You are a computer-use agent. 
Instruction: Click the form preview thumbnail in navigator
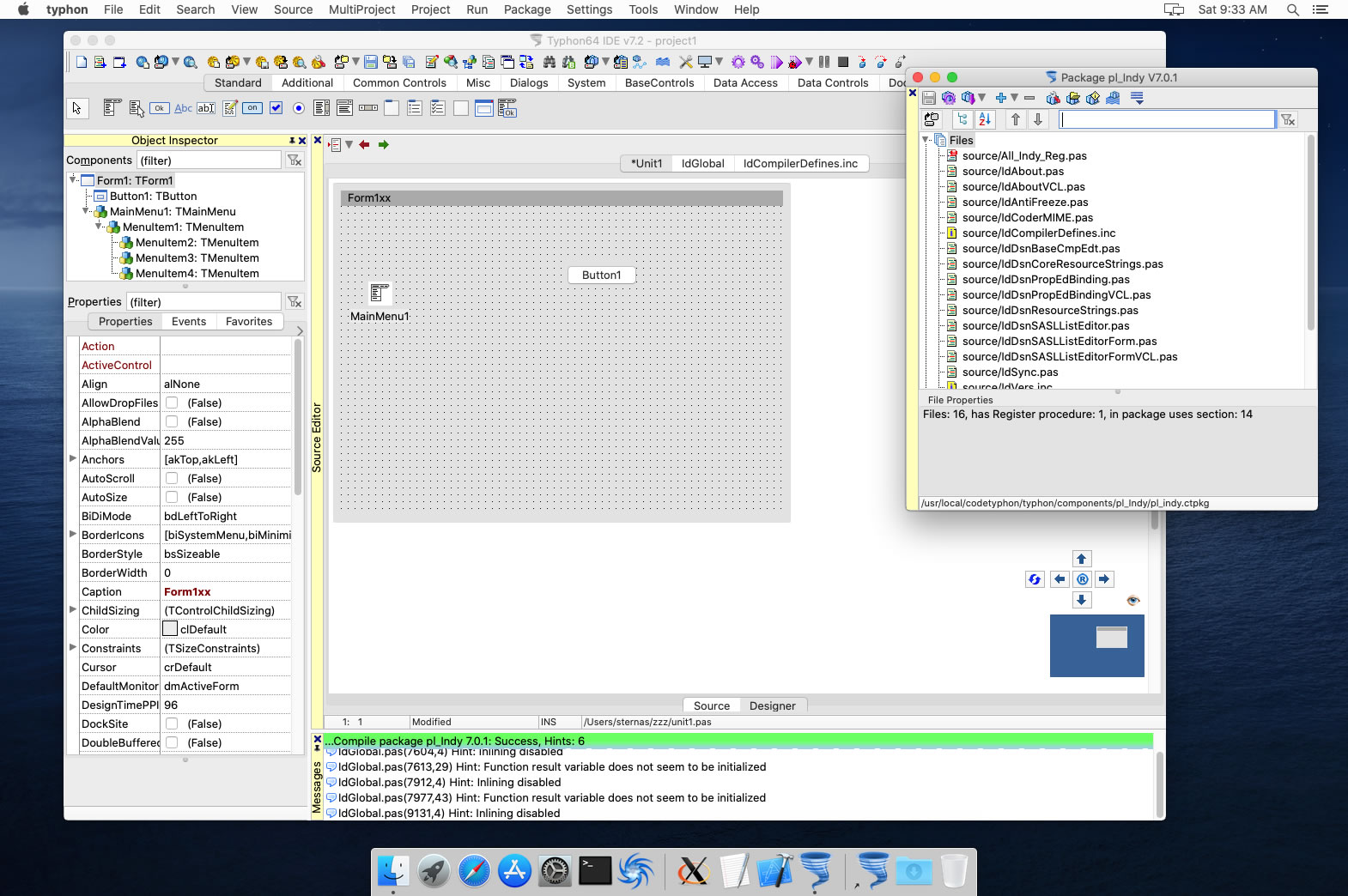(x=1112, y=638)
